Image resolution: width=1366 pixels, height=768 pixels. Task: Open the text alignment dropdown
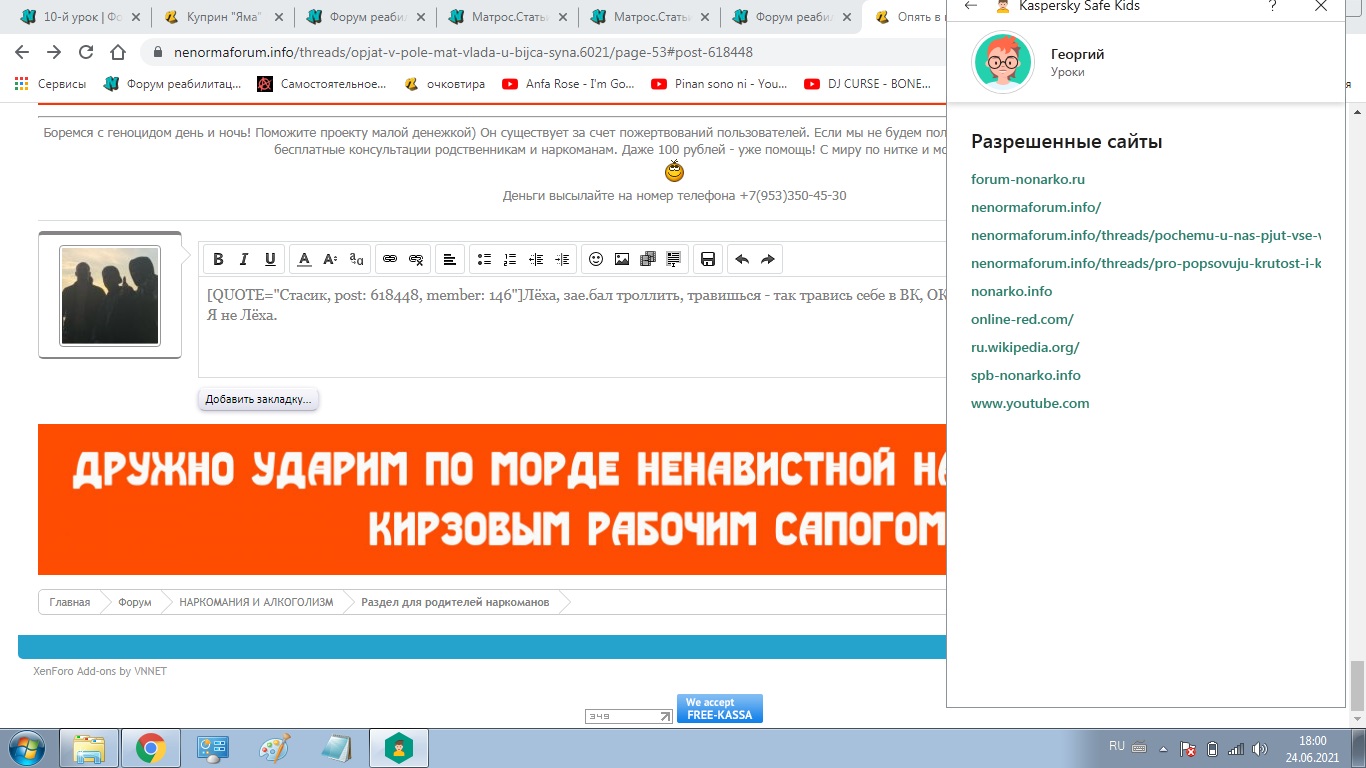click(450, 260)
